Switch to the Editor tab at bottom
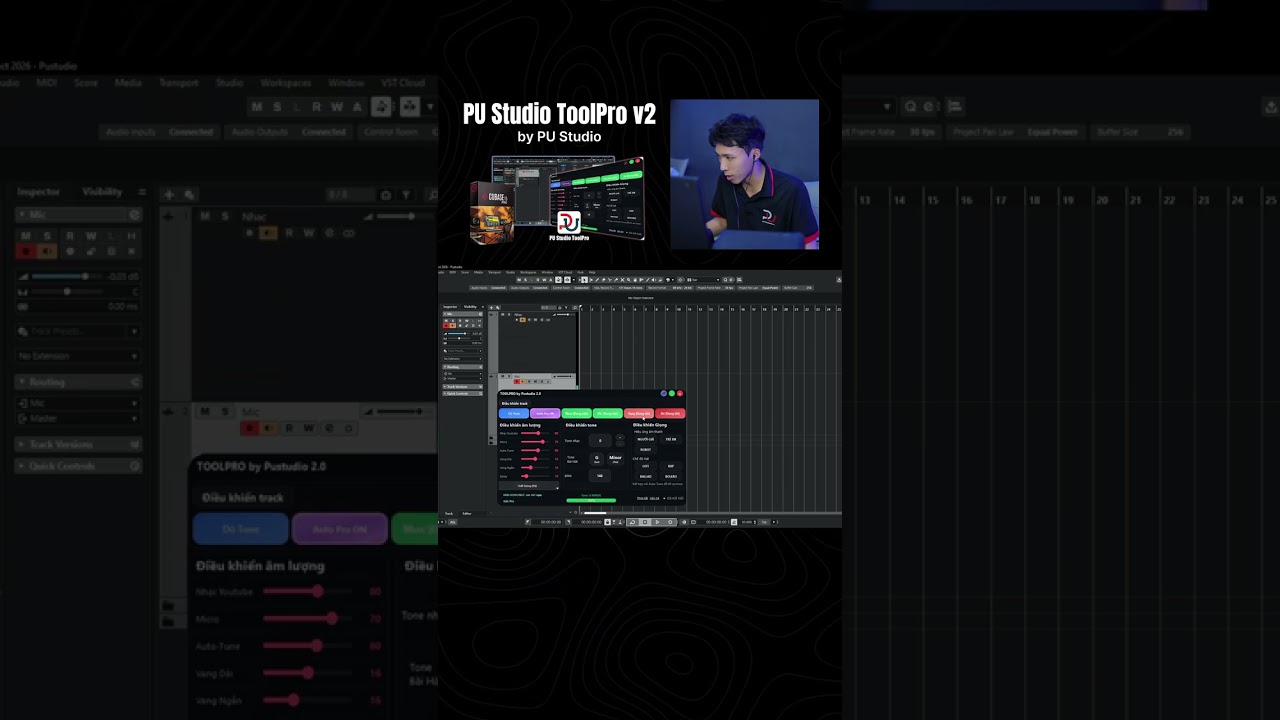1280x720 pixels. (x=467, y=513)
